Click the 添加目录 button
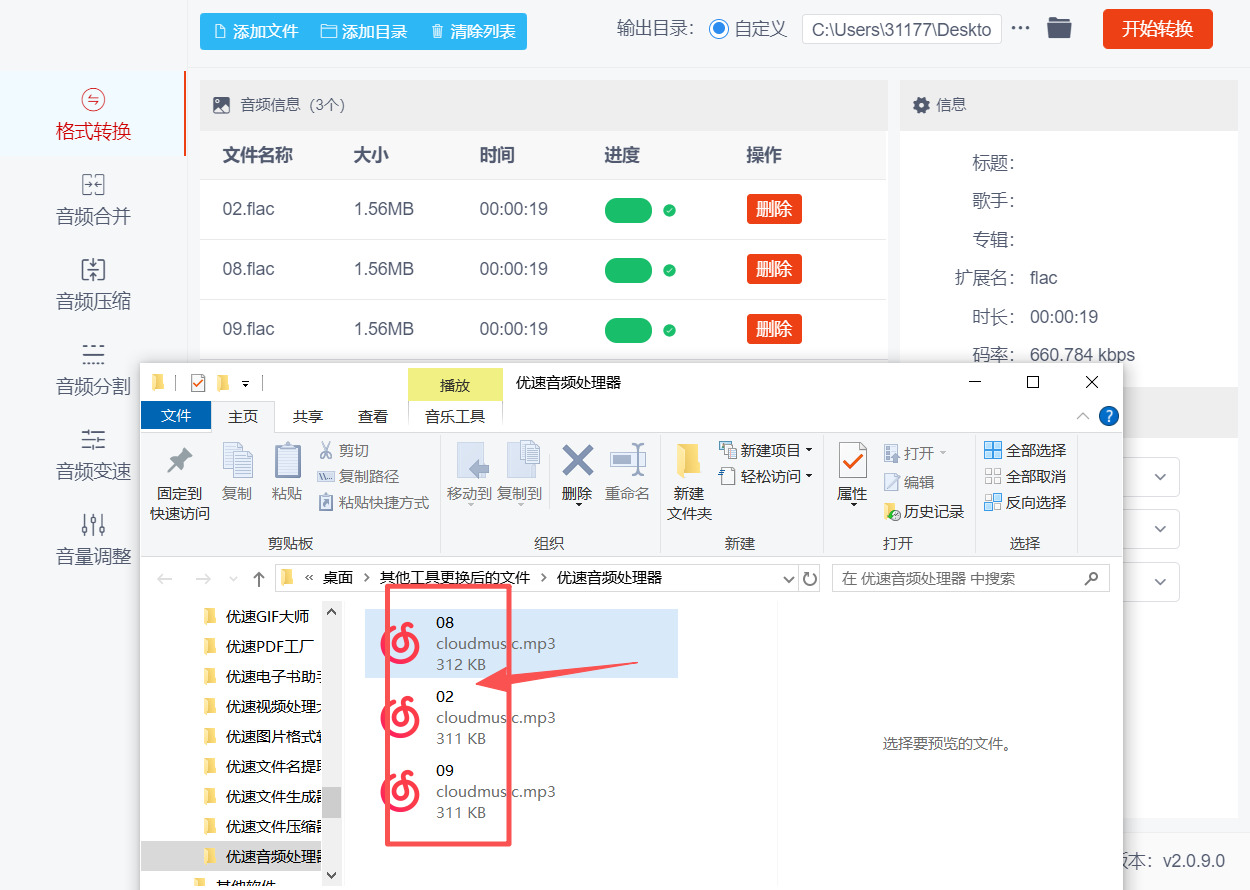Image resolution: width=1250 pixels, height=890 pixels. tap(364, 31)
